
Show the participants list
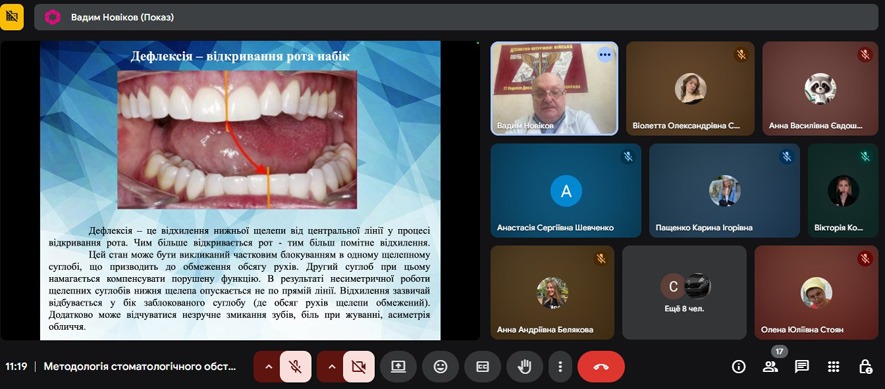770,366
